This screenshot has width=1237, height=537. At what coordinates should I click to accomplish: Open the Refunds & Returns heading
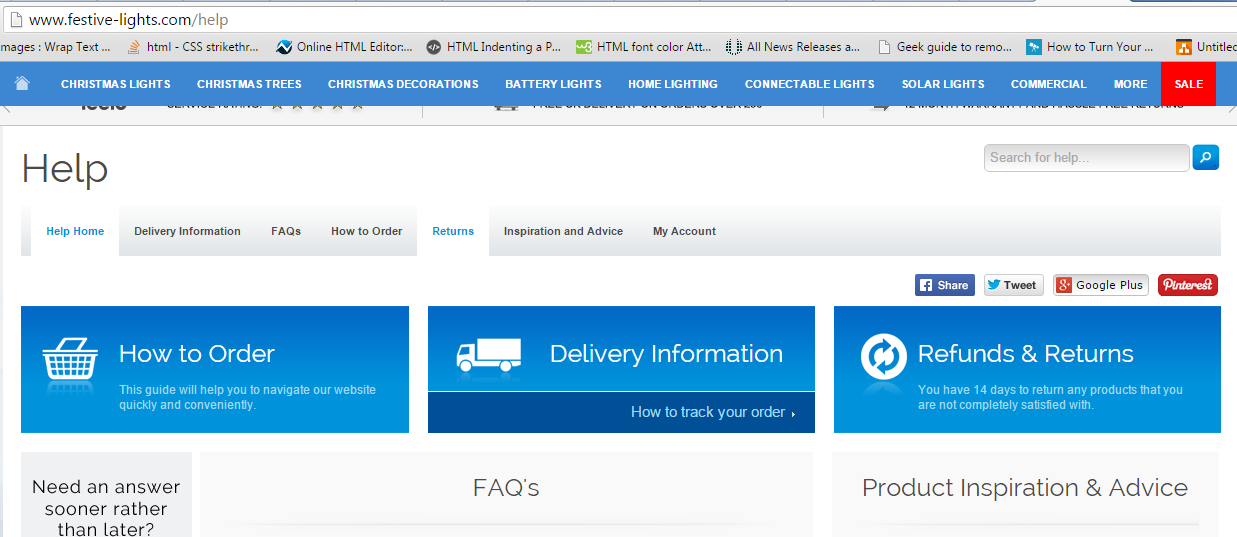point(1026,354)
